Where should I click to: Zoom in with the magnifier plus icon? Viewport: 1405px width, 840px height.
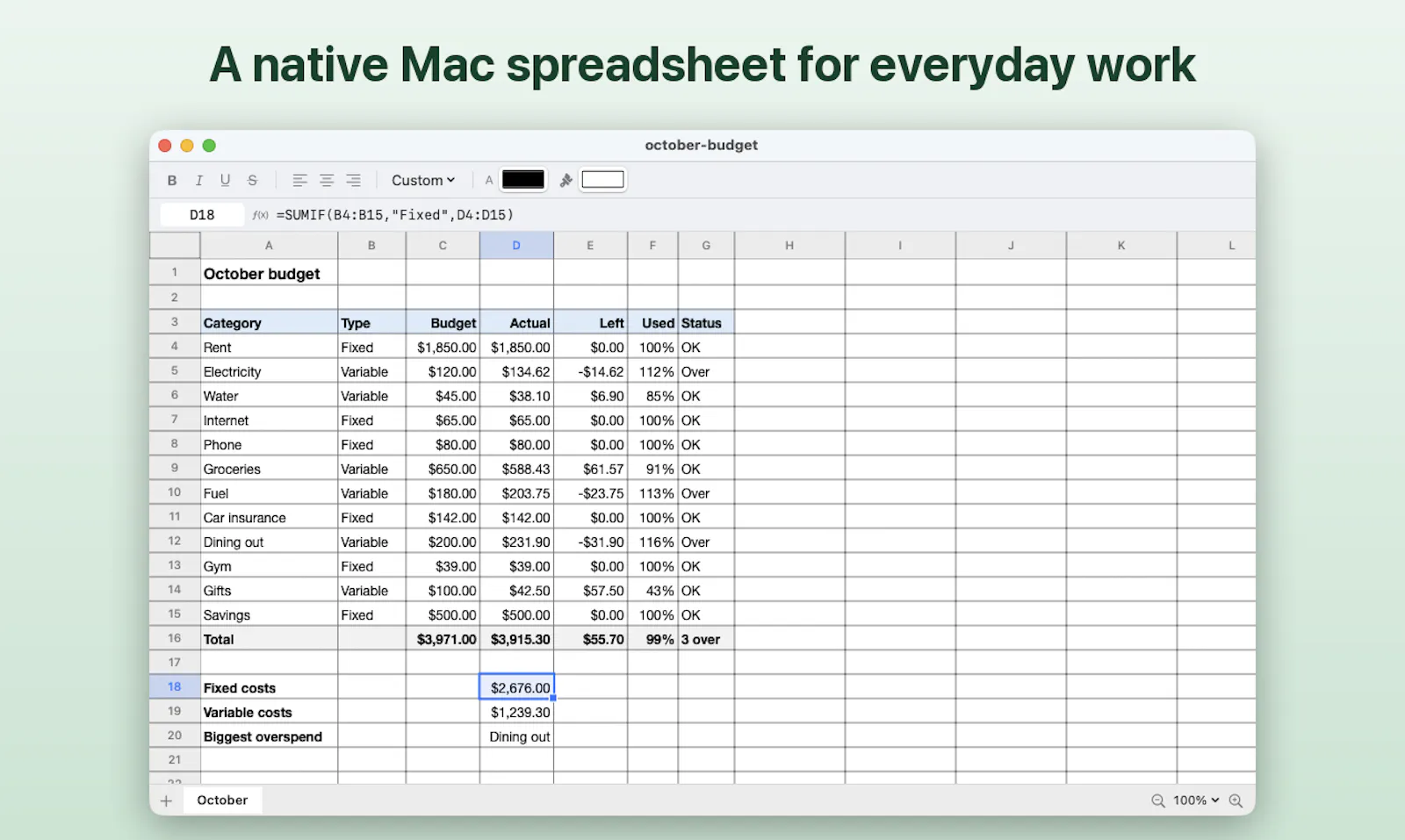click(1236, 801)
